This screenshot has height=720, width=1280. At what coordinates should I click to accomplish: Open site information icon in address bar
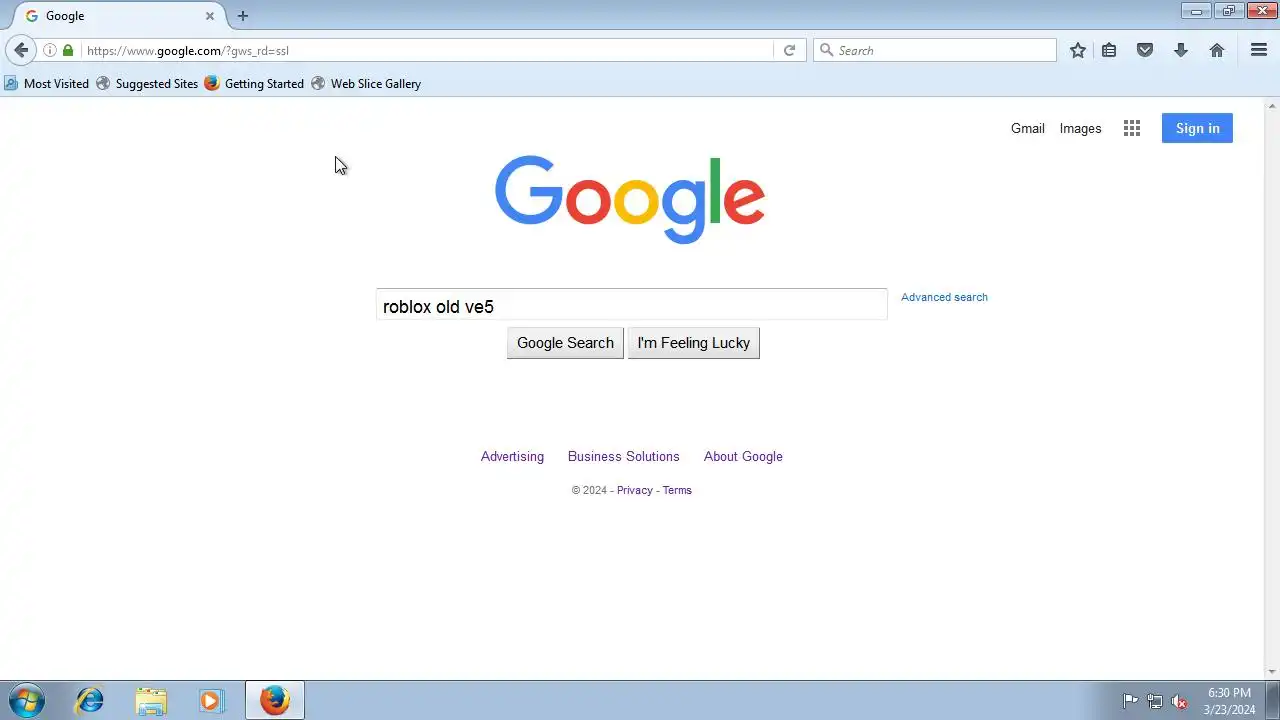[x=50, y=50]
